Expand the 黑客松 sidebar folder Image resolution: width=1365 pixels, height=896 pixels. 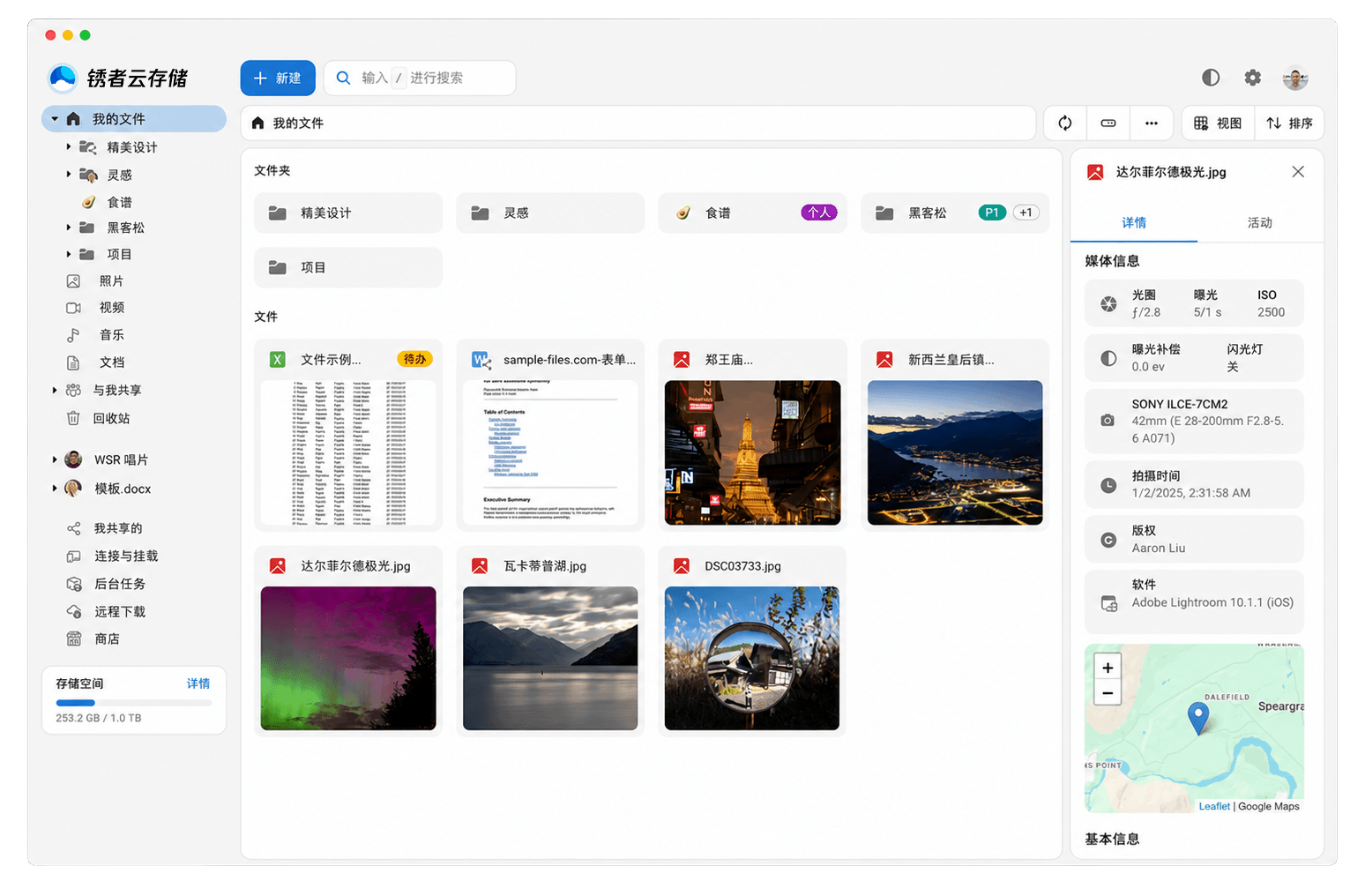point(69,228)
